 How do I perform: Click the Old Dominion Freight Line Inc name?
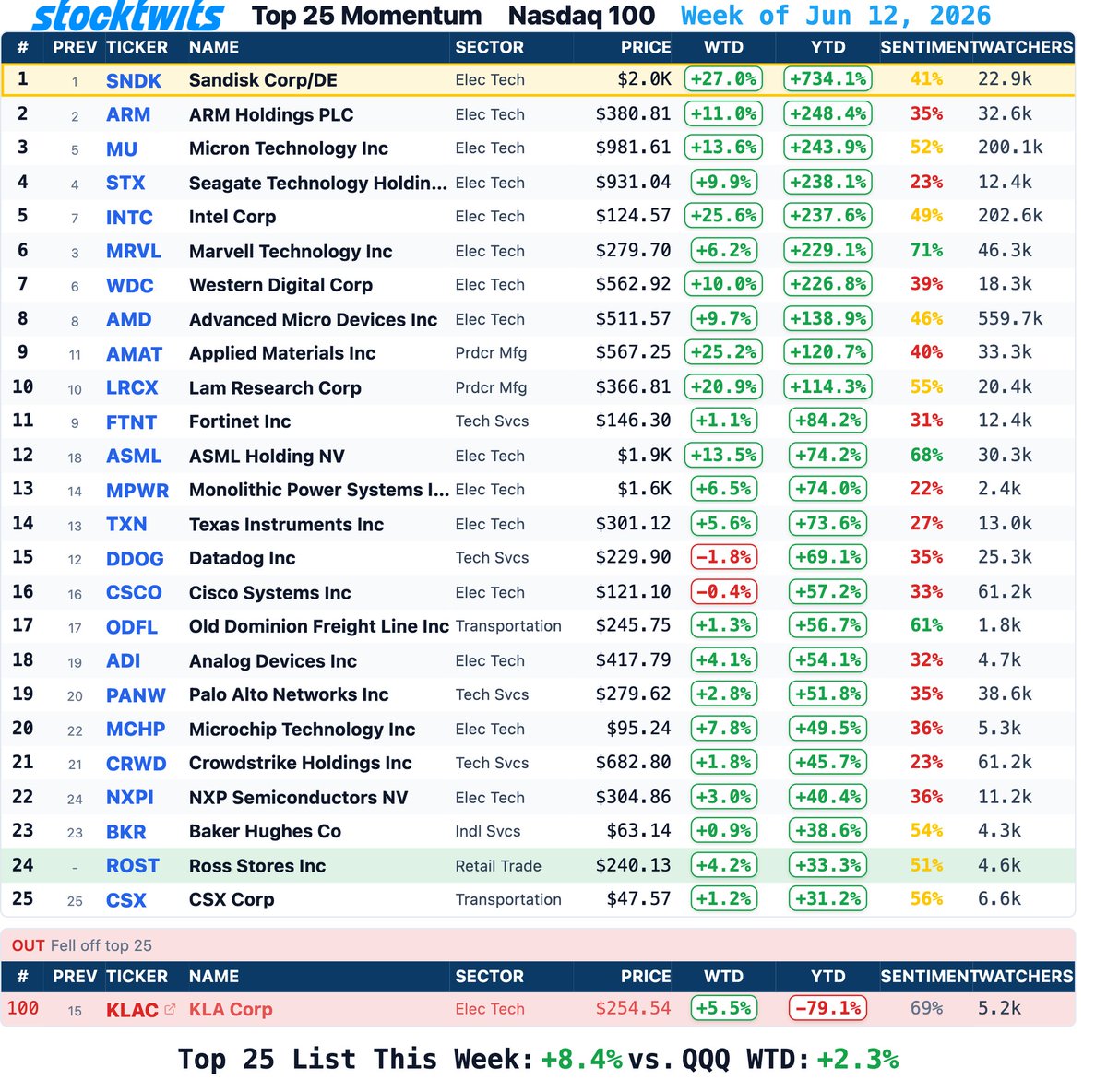tap(319, 626)
